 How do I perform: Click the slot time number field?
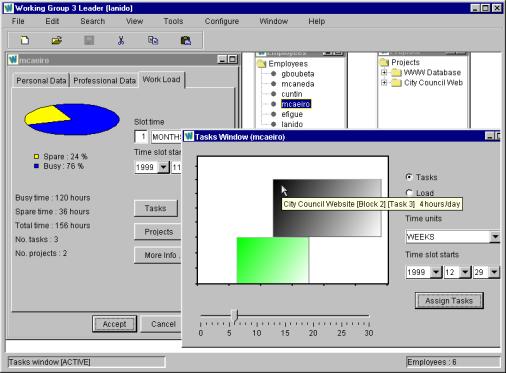tap(141, 137)
